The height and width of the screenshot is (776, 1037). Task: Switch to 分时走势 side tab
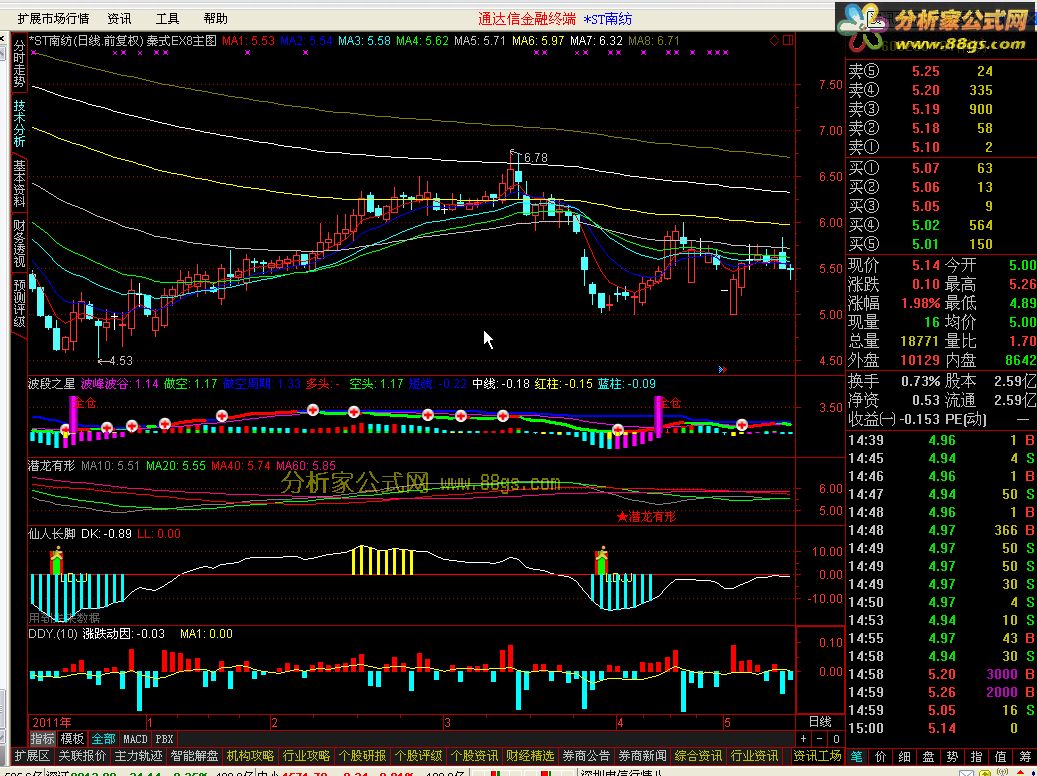pyautogui.click(x=19, y=64)
